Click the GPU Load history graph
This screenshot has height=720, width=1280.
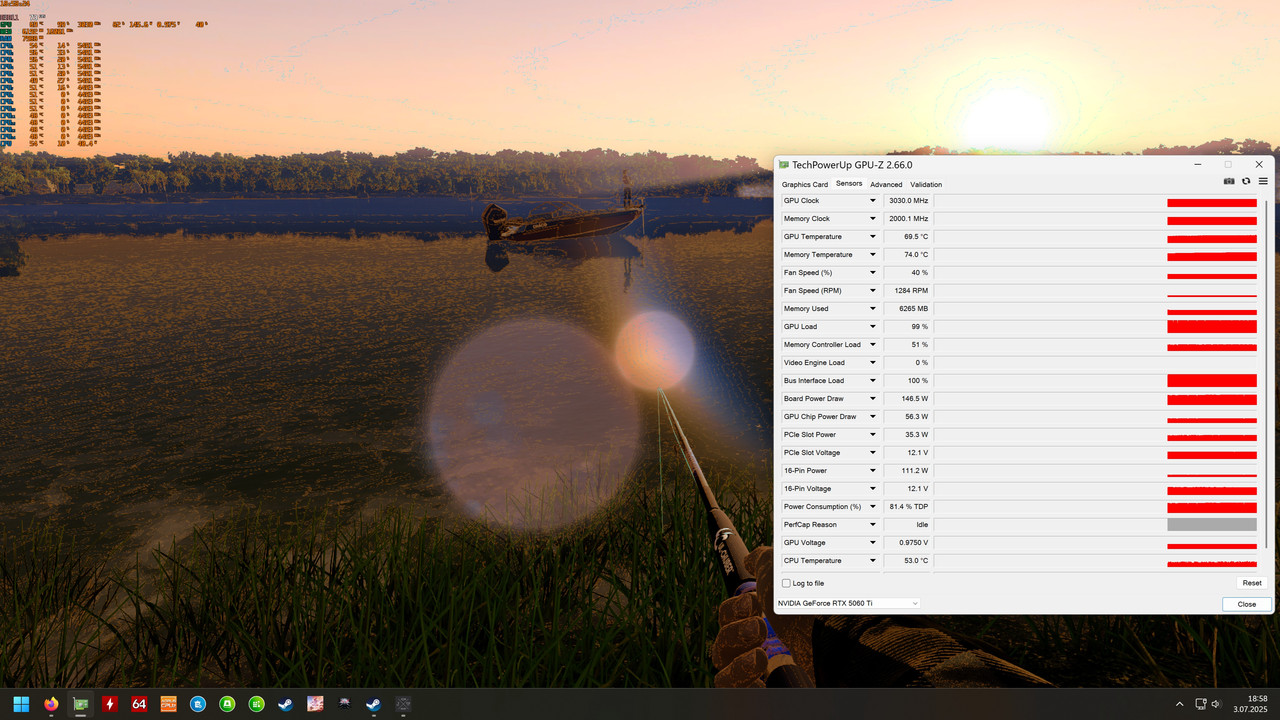tap(1096, 327)
